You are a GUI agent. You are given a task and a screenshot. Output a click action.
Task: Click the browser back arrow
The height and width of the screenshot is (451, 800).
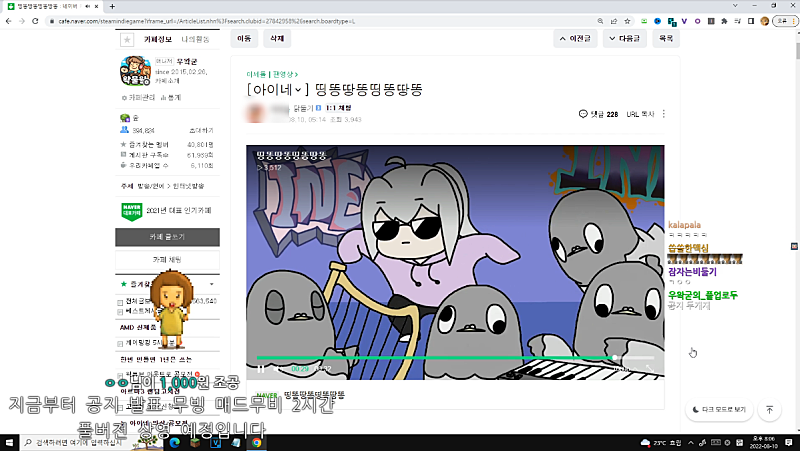8,21
